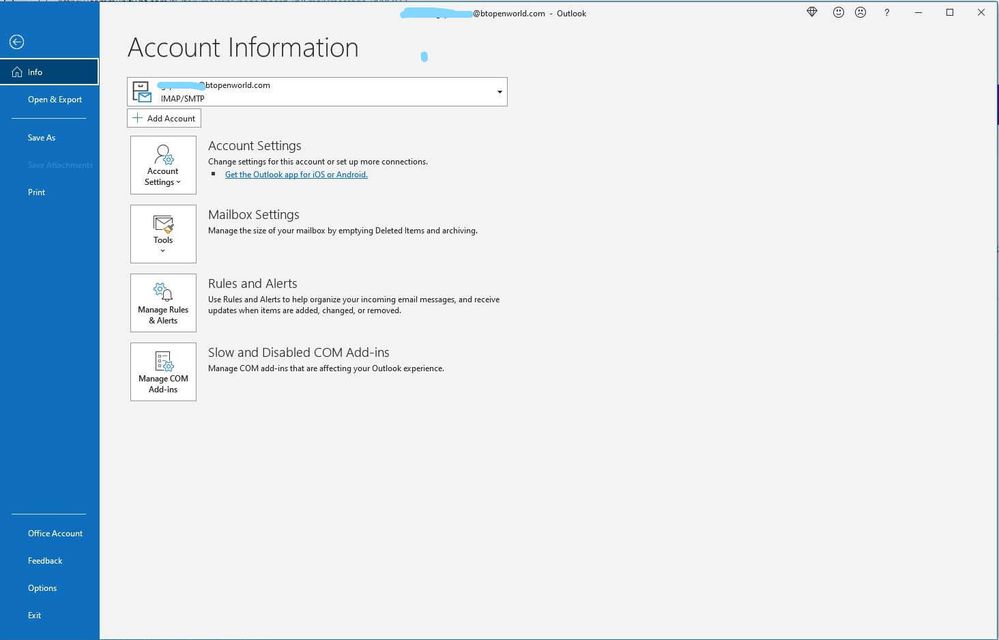
Task: Click the Add Account button
Action: coord(164,118)
